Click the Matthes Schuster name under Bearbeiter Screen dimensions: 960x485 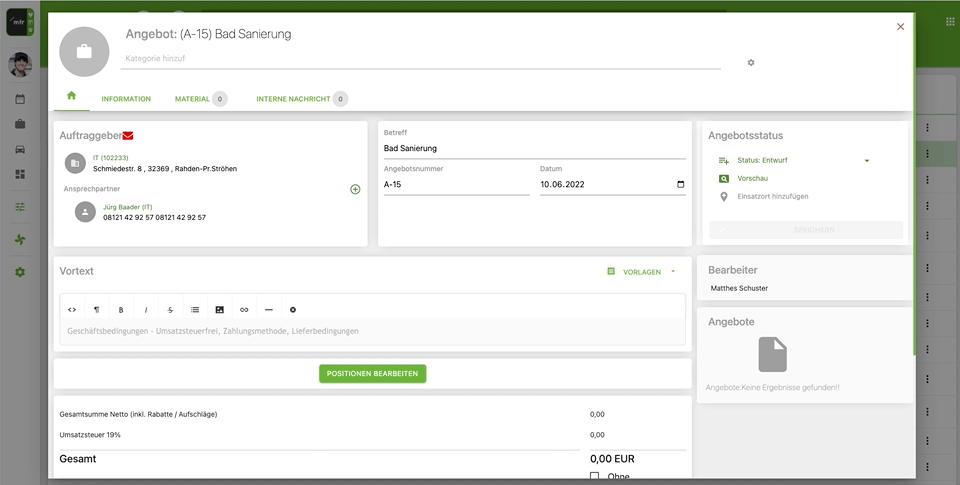pyautogui.click(x=739, y=288)
